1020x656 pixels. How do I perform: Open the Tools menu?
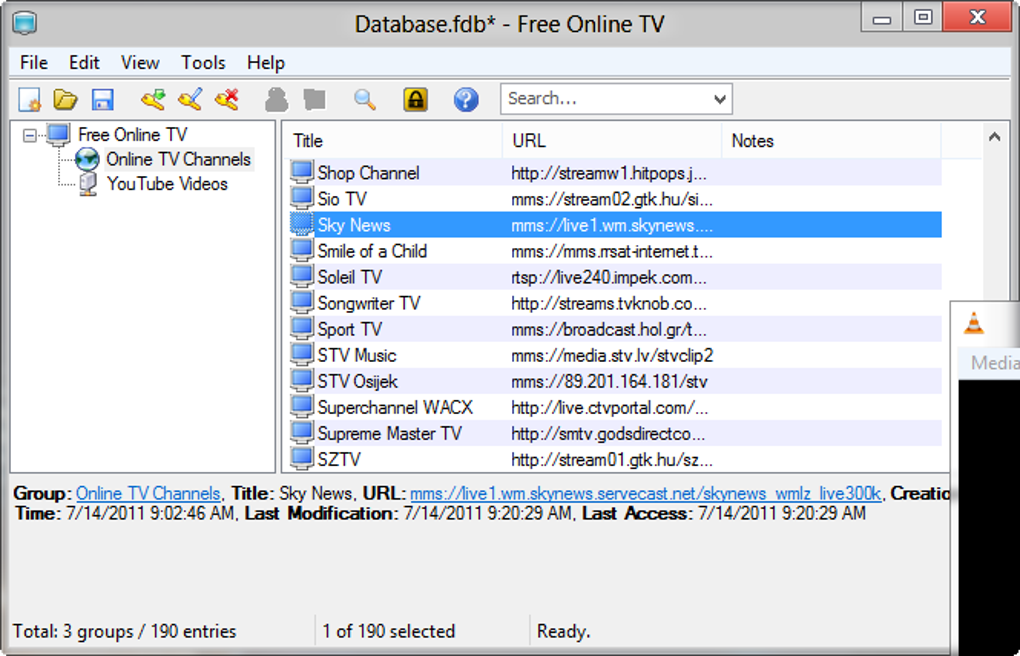click(x=203, y=63)
